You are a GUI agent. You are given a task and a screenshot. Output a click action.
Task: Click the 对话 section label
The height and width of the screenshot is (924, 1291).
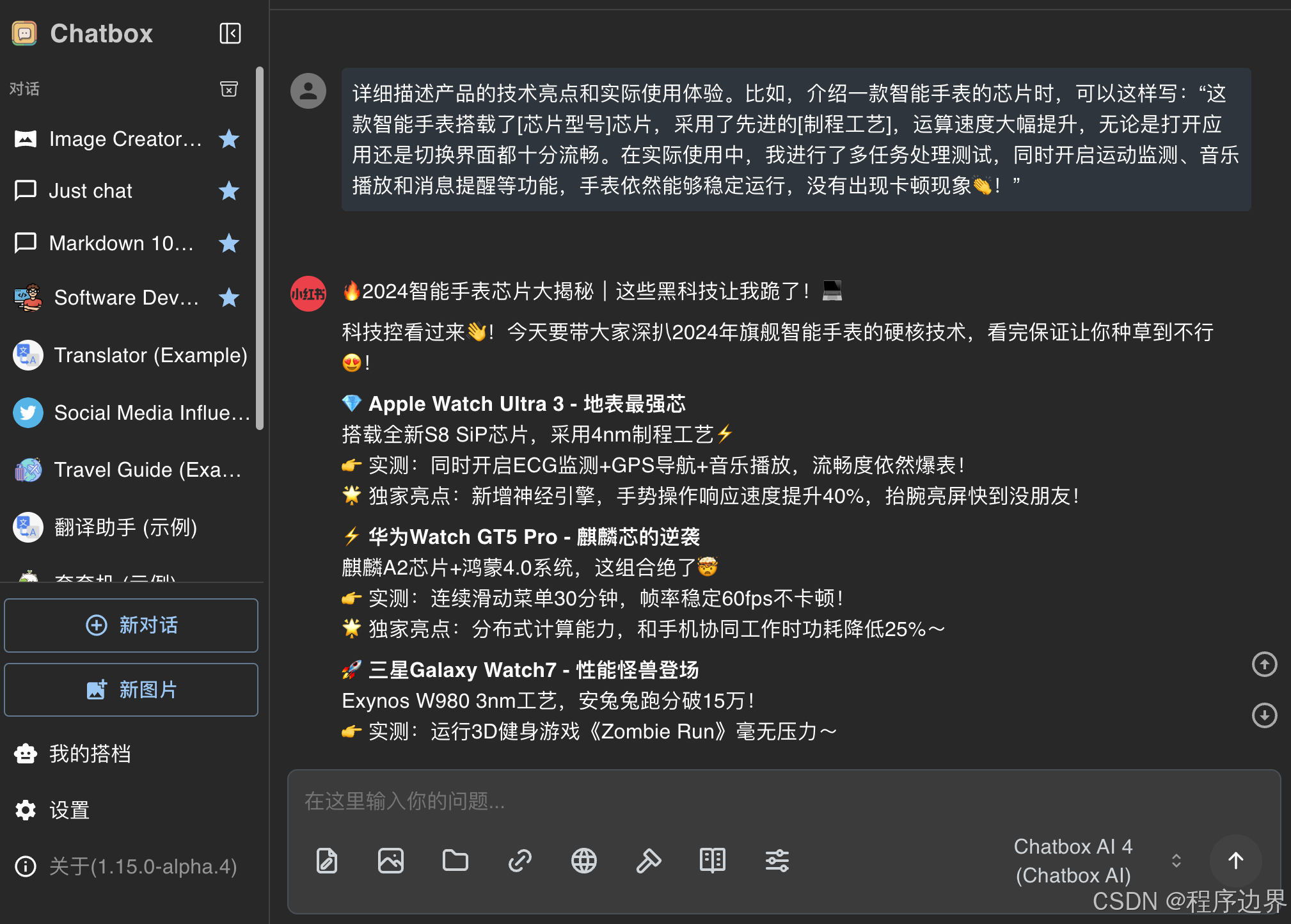point(24,88)
